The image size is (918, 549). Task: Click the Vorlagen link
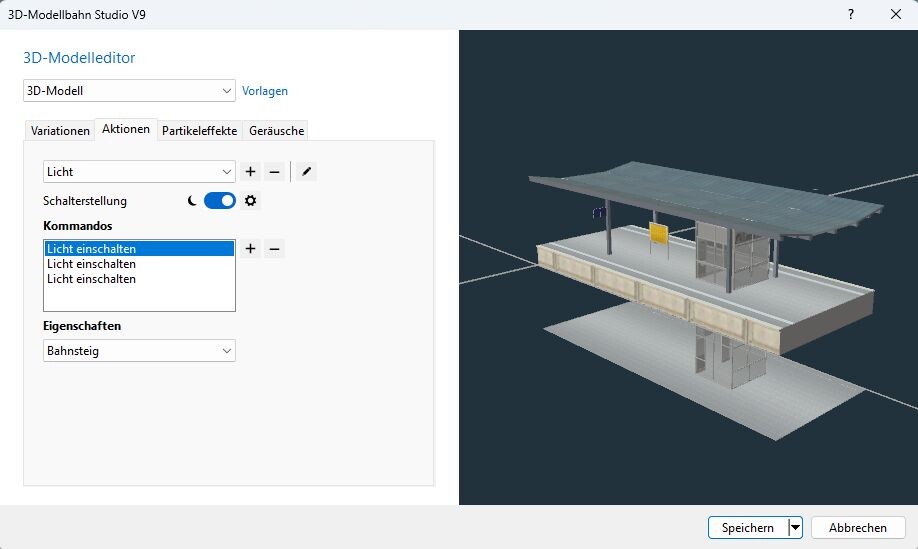pyautogui.click(x=265, y=91)
